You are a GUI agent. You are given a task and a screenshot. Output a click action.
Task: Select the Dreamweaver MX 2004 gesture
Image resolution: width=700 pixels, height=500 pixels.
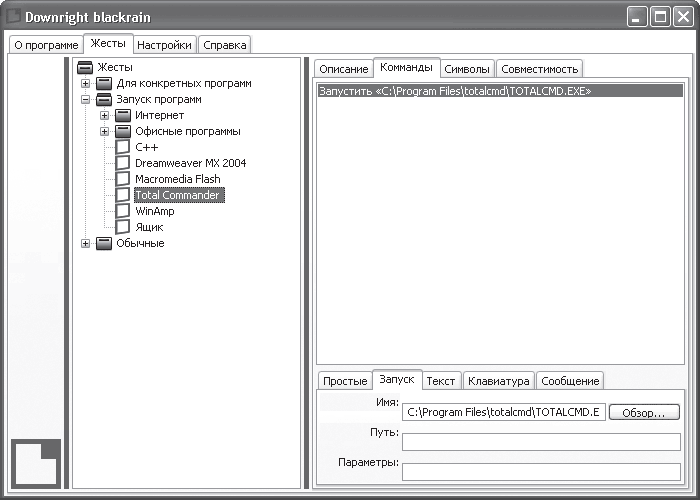tap(191, 163)
